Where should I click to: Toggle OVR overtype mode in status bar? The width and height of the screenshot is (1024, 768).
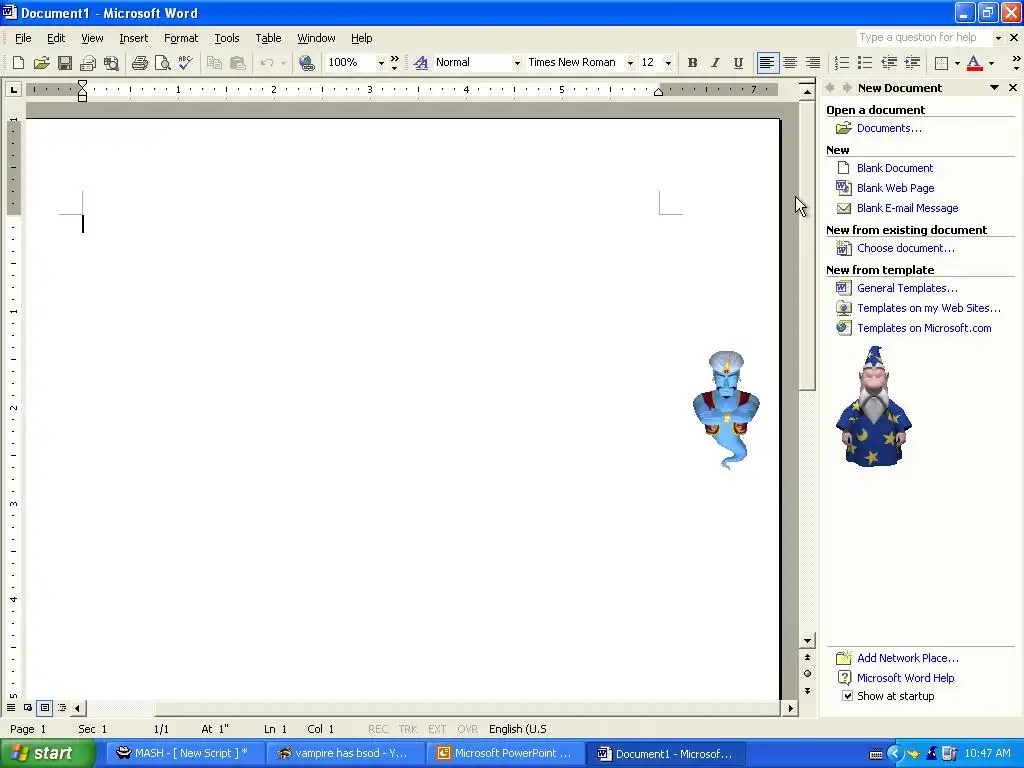468,729
